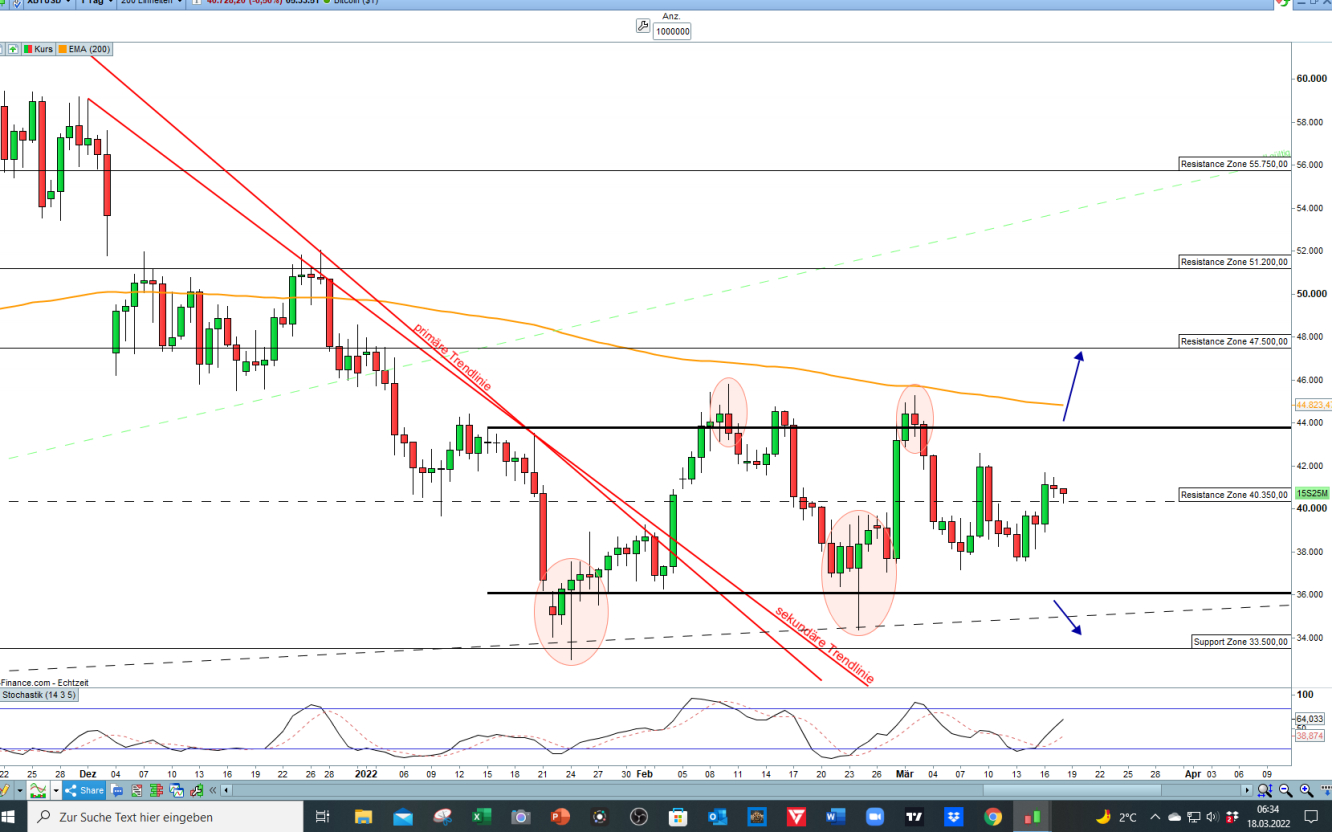
Task: Open File Explorer from the taskbar
Action: [363, 817]
